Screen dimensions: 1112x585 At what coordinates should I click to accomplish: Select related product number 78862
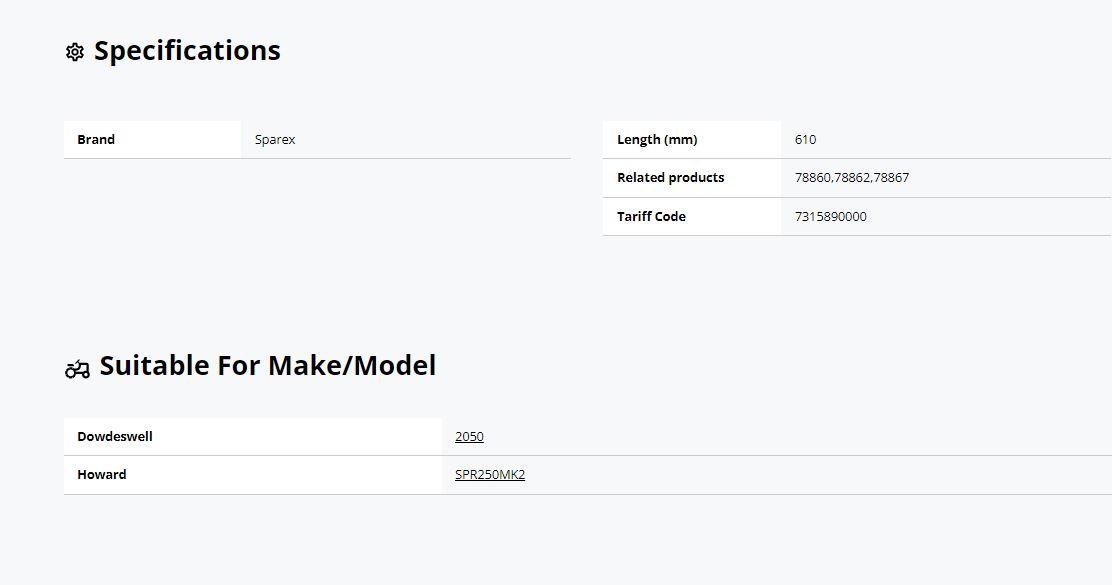852,178
